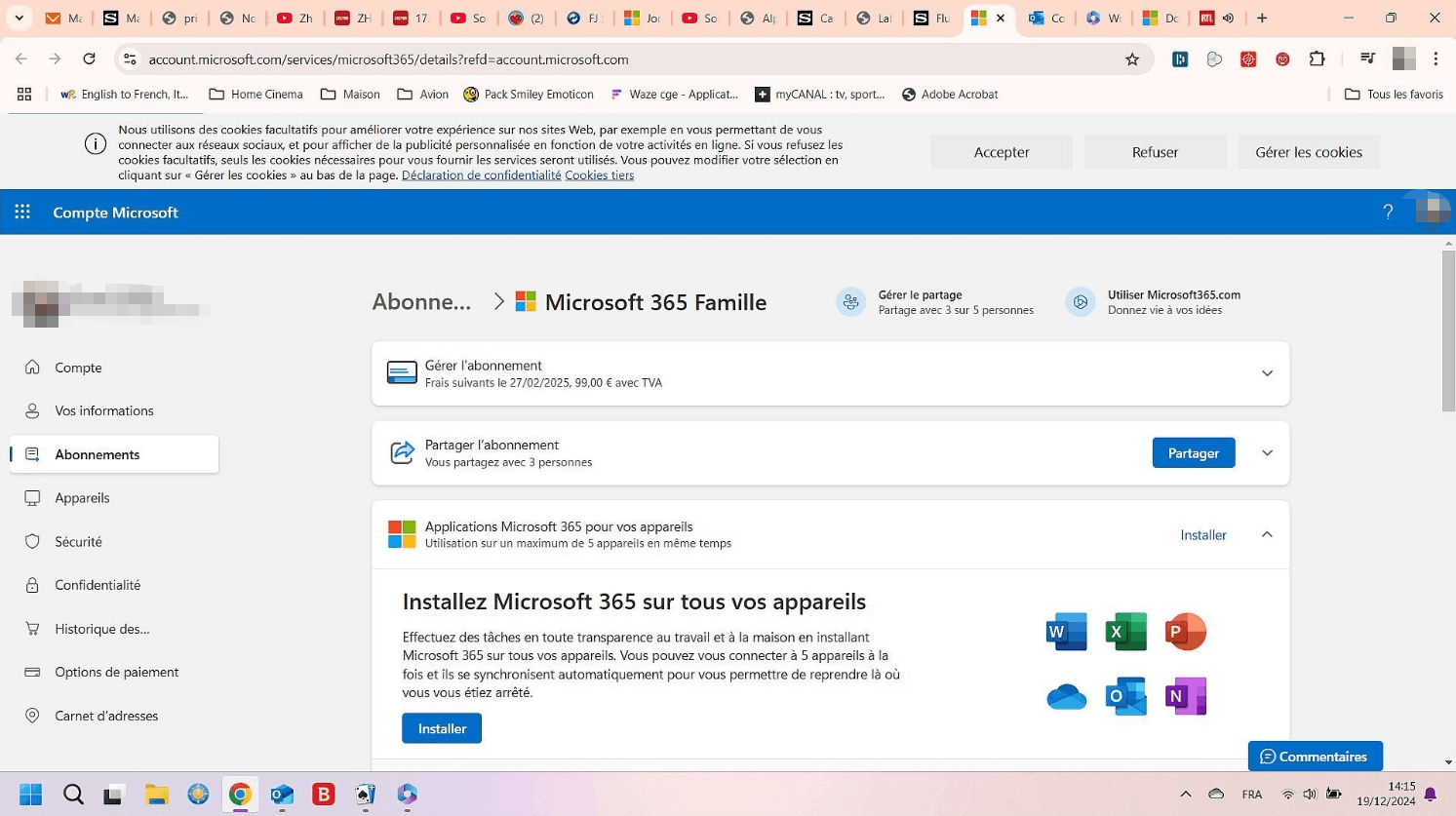Click the page vertical scrollbar
Viewport: 1456px width, 816px height.
click(1448, 331)
